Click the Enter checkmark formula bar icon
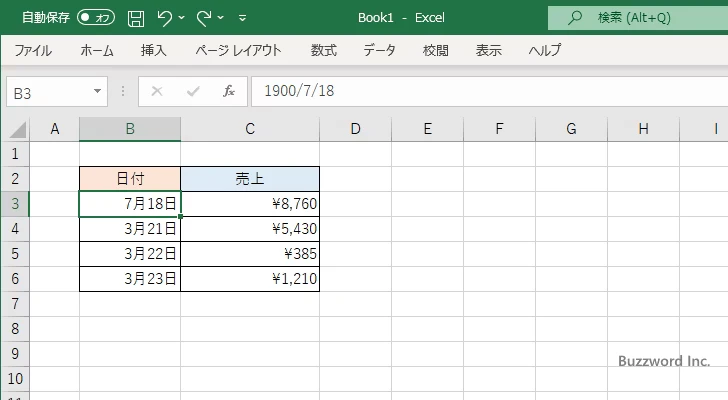 click(x=193, y=91)
